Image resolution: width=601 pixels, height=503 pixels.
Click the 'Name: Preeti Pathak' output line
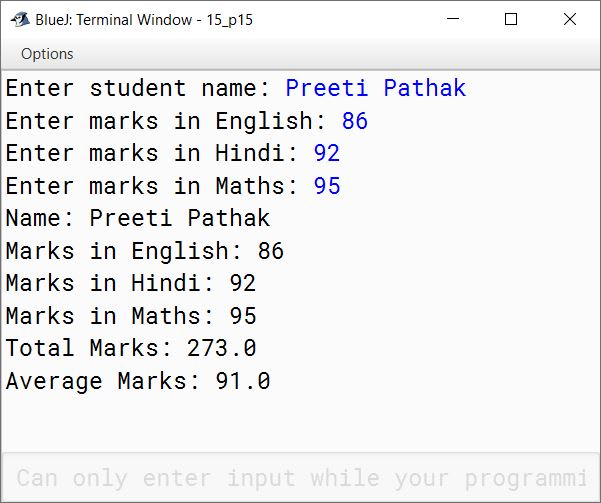[x=138, y=219]
